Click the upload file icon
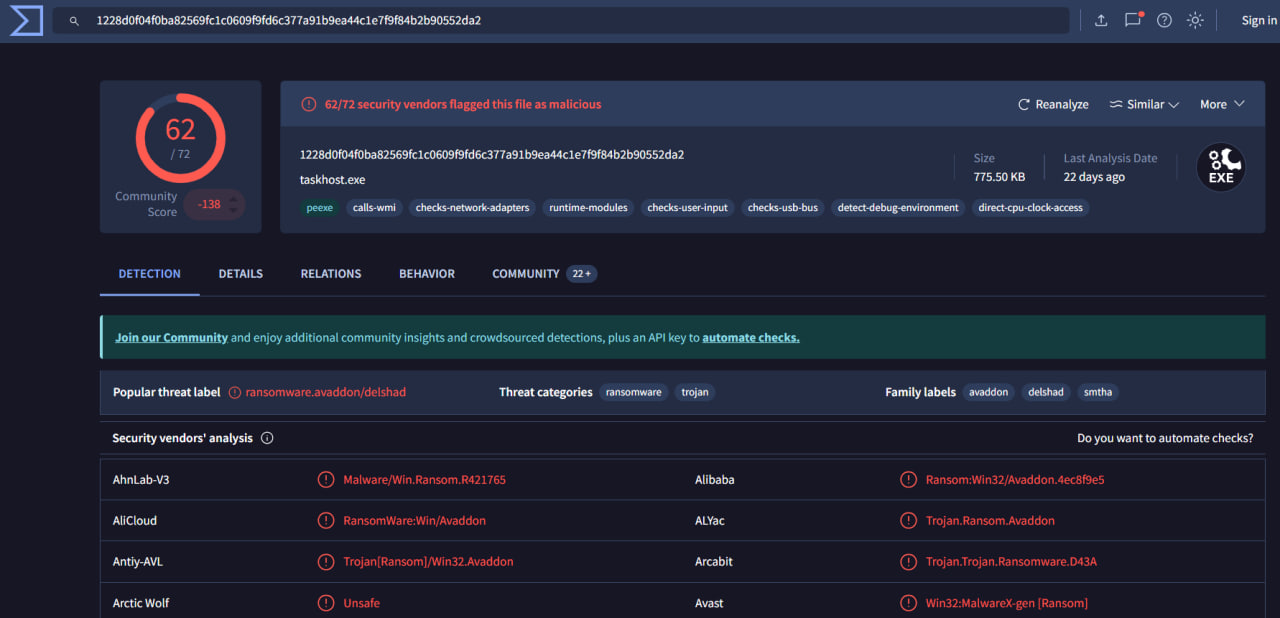The height and width of the screenshot is (618, 1280). point(1101,21)
